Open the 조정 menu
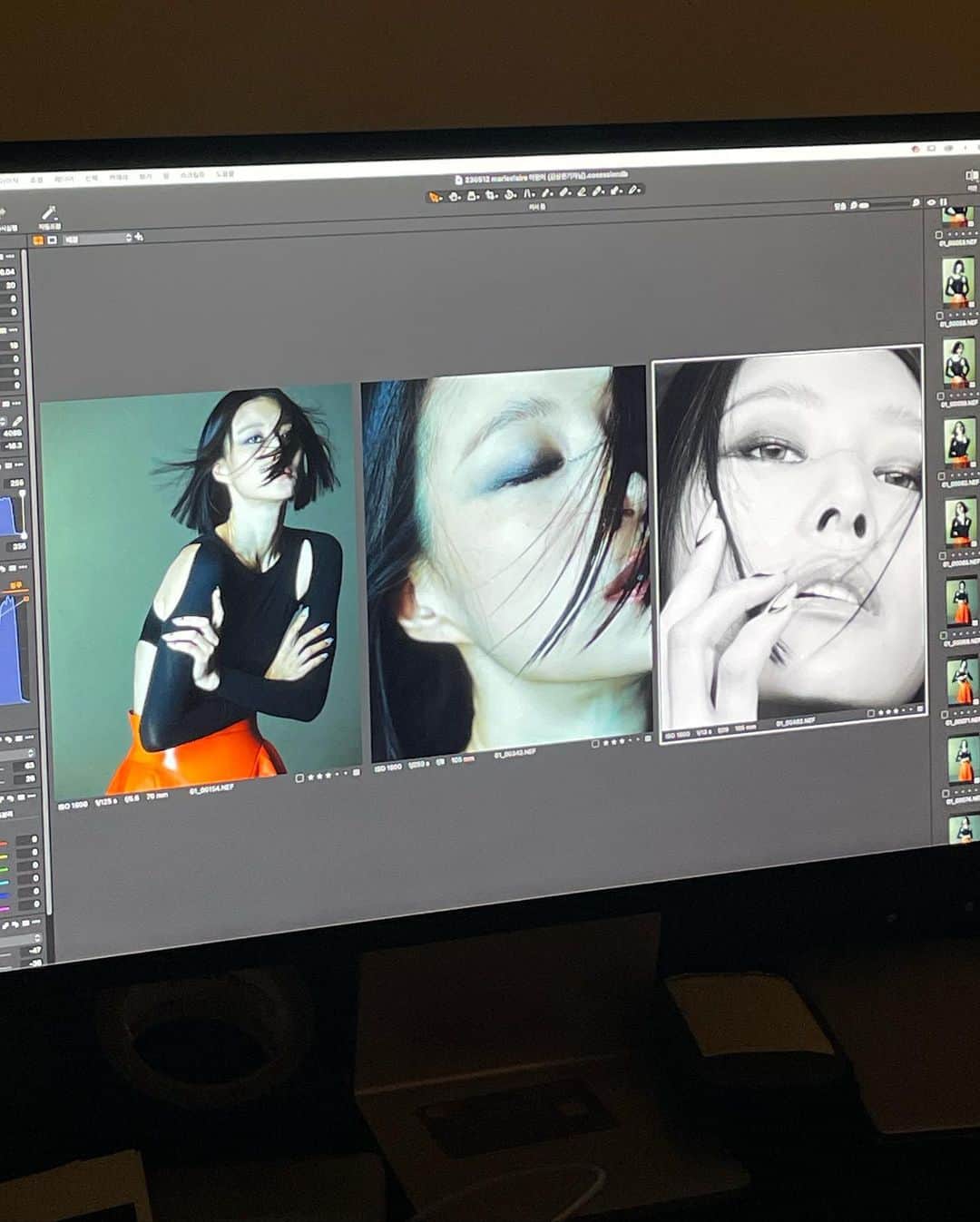980x1222 pixels. [36, 181]
